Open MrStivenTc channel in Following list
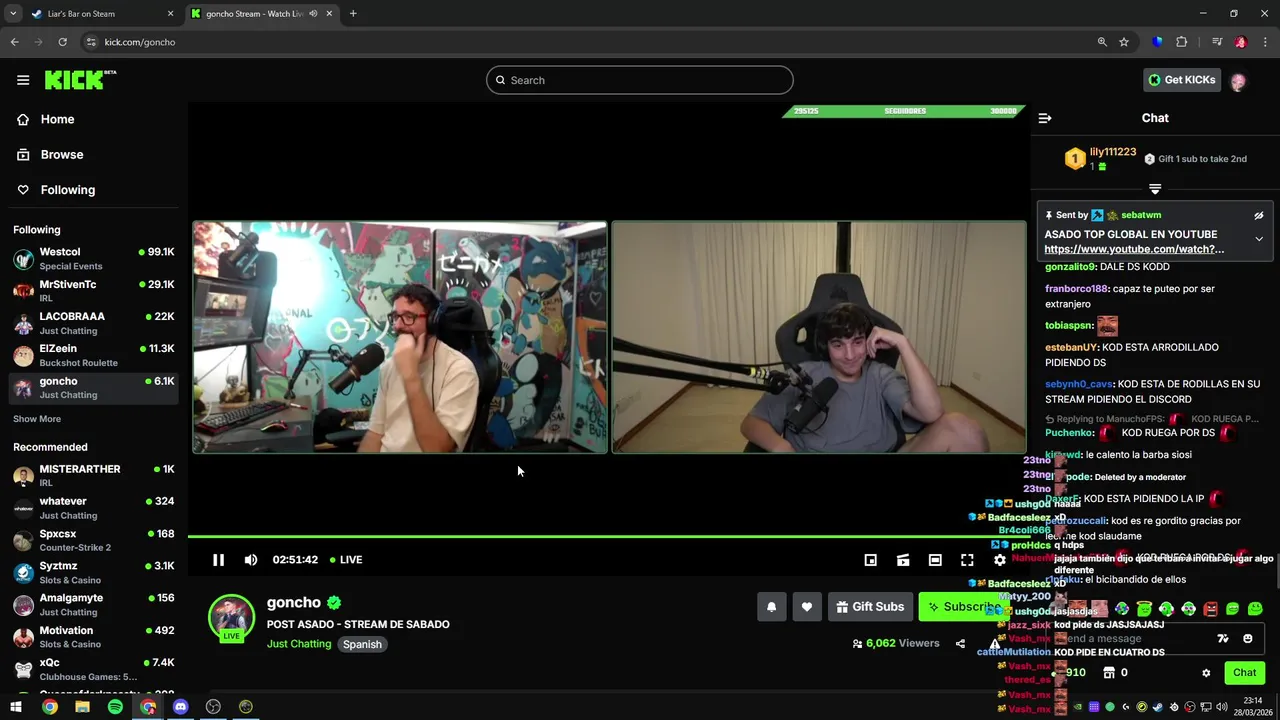 coord(94,291)
